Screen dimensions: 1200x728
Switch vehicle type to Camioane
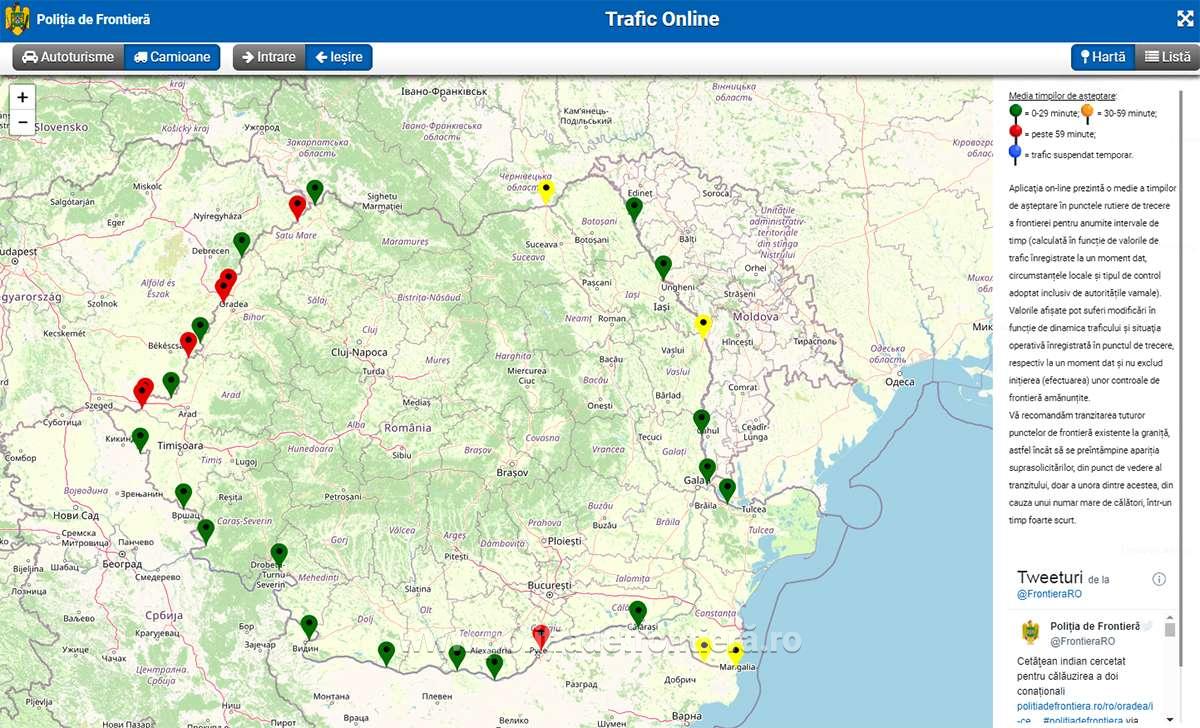click(172, 57)
